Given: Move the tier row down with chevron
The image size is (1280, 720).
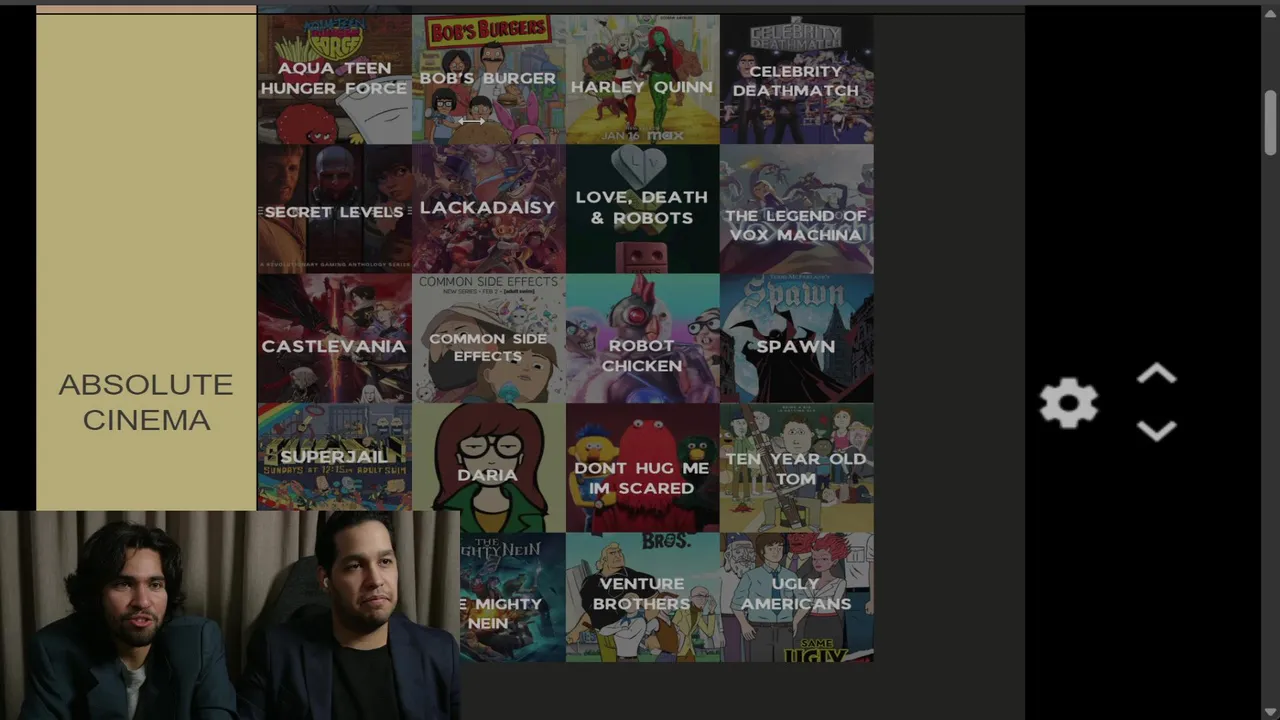Looking at the screenshot, I should (1156, 431).
